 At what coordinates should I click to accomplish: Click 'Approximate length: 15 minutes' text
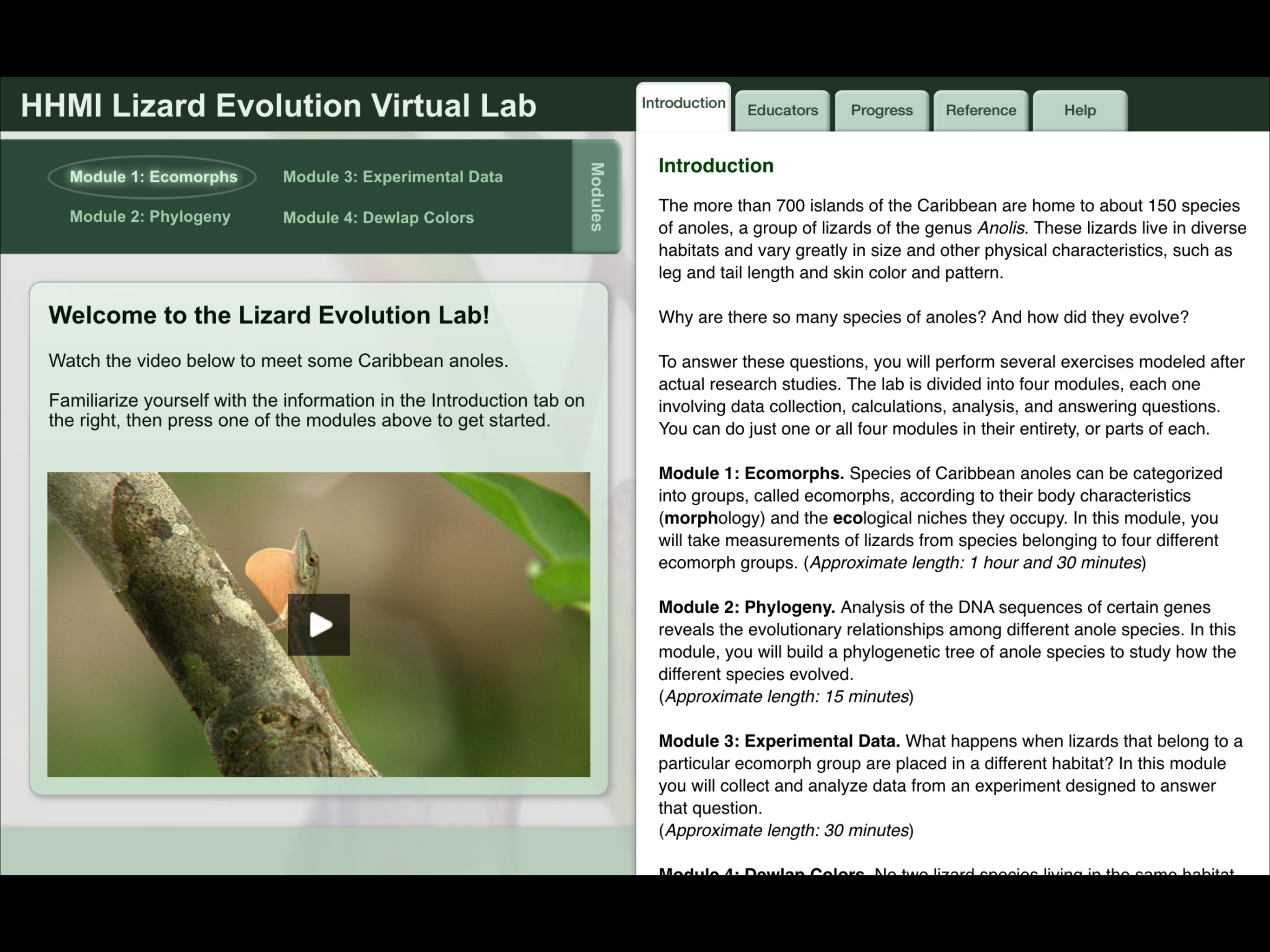pos(786,696)
